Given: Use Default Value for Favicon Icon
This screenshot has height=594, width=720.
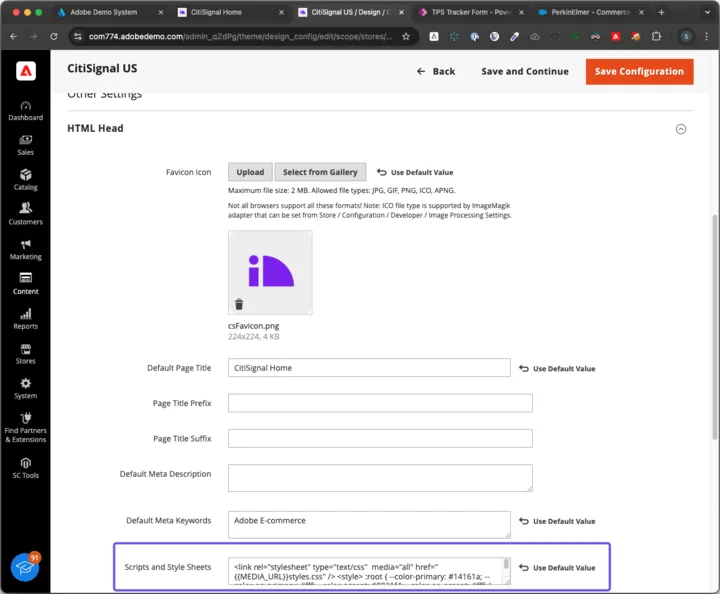Looking at the screenshot, I should [x=415, y=173].
